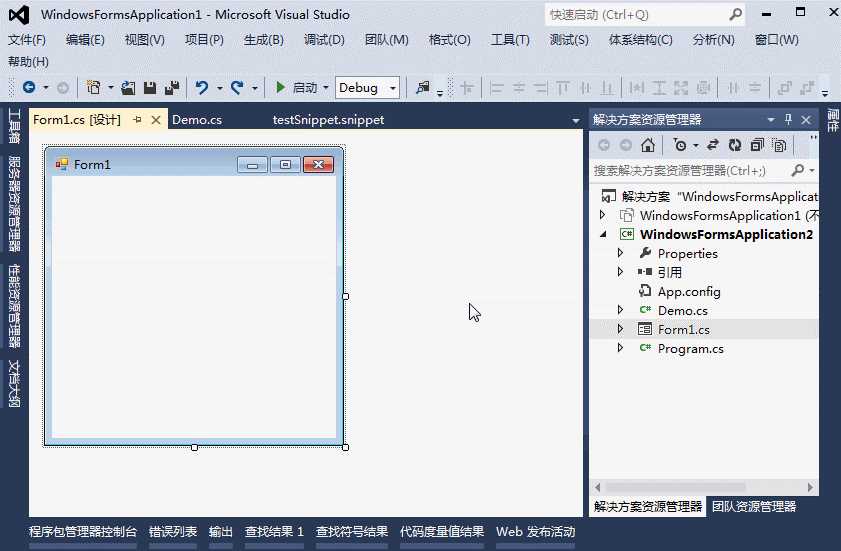Screen dimensions: 841x551
Task: Expand the 引用 references node
Action: (x=620, y=271)
